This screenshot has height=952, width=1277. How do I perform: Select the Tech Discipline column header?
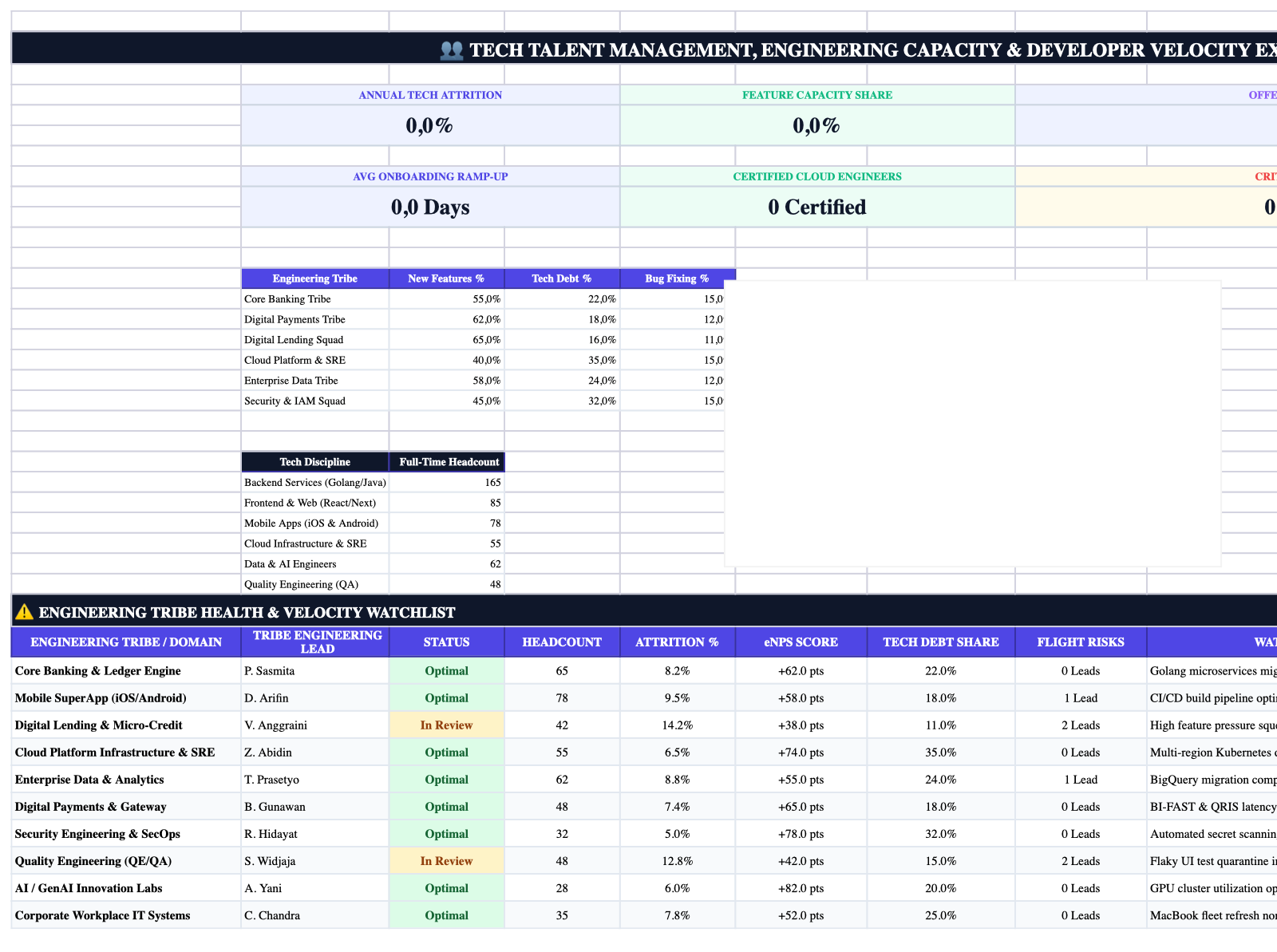click(x=315, y=462)
